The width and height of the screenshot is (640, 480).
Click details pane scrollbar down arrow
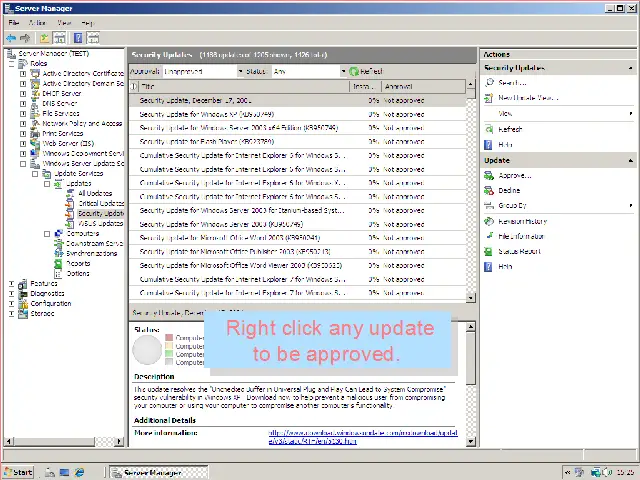pyautogui.click(x=470, y=441)
